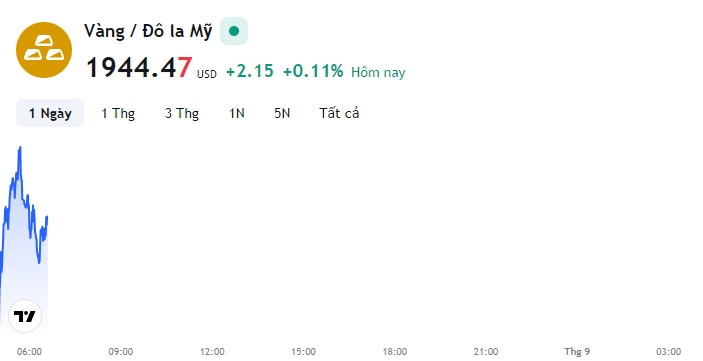
Task: Click the 21:00 time axis label
Action: tap(486, 352)
